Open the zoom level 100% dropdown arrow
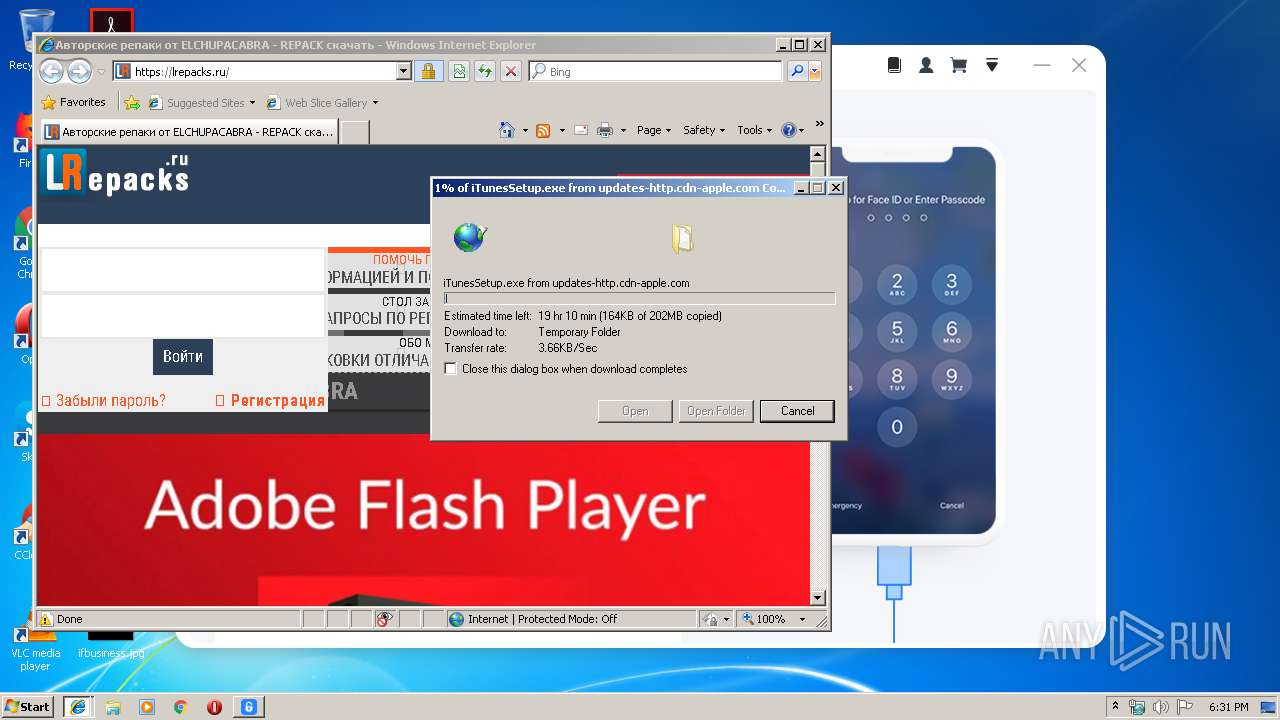Viewport: 1280px width, 720px height. (802, 619)
